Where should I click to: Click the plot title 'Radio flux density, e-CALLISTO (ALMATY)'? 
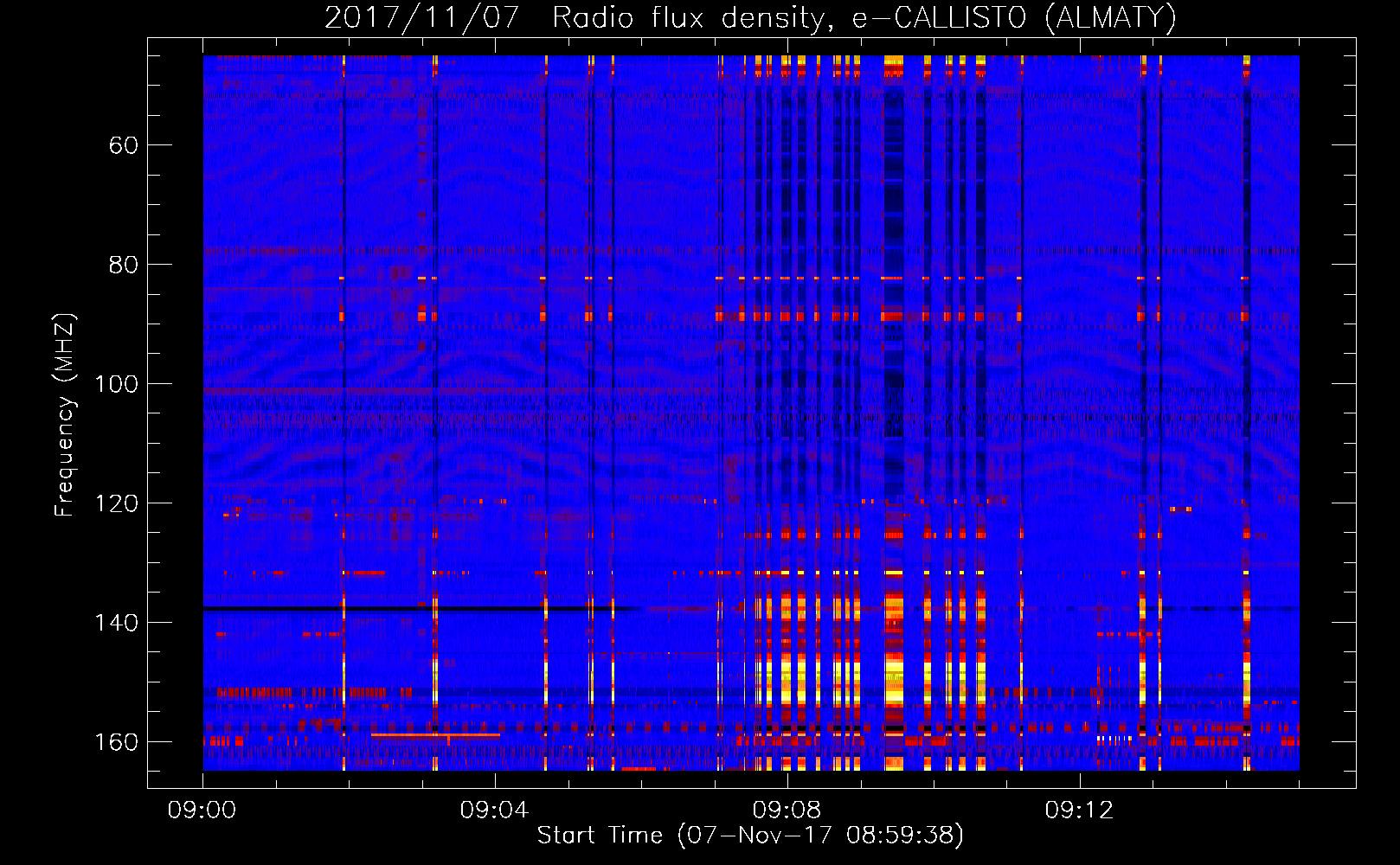coord(864,18)
